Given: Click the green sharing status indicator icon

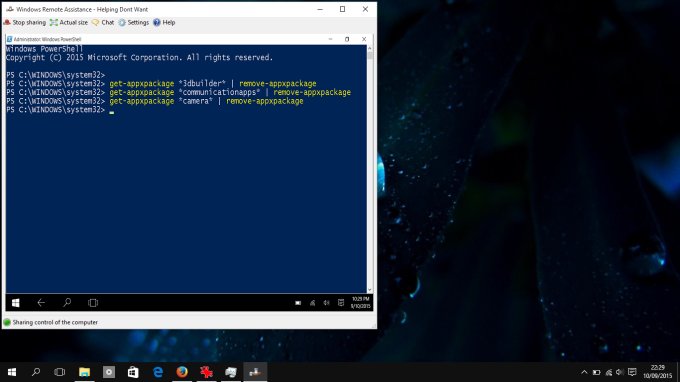Looking at the screenshot, I should point(7,322).
